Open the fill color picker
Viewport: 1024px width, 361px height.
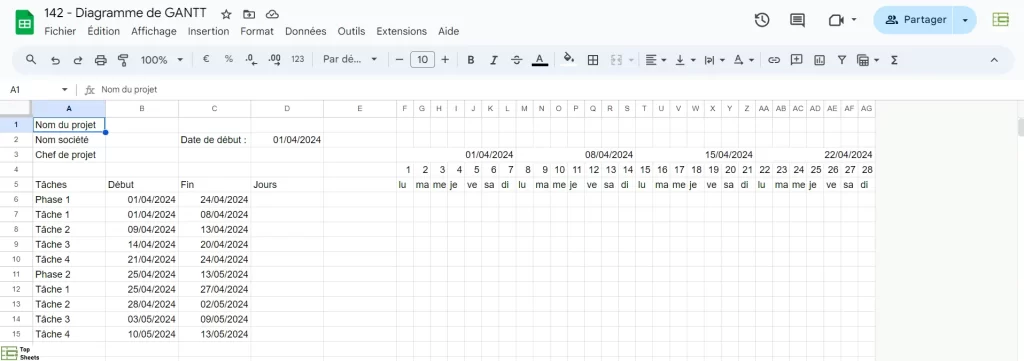click(x=569, y=59)
